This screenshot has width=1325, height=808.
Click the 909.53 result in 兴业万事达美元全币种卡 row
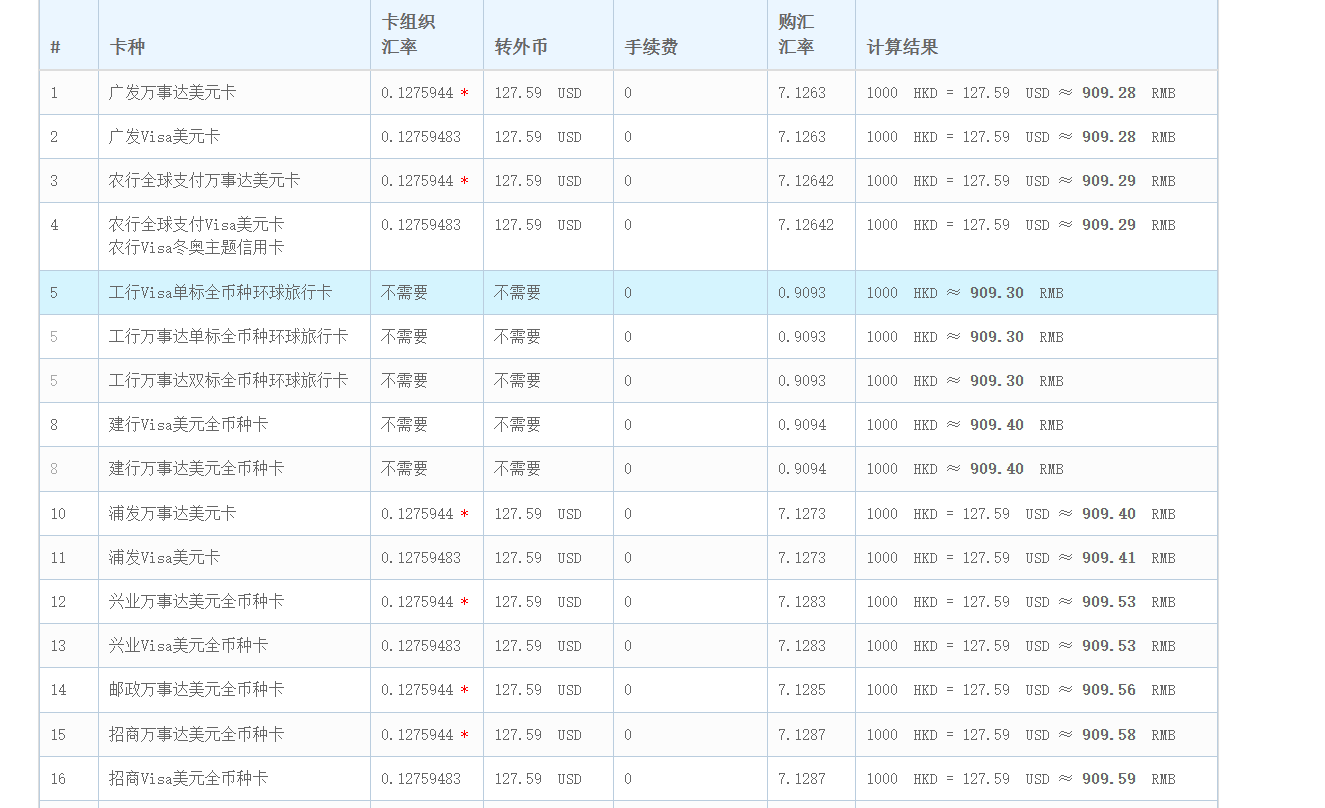tap(1109, 602)
